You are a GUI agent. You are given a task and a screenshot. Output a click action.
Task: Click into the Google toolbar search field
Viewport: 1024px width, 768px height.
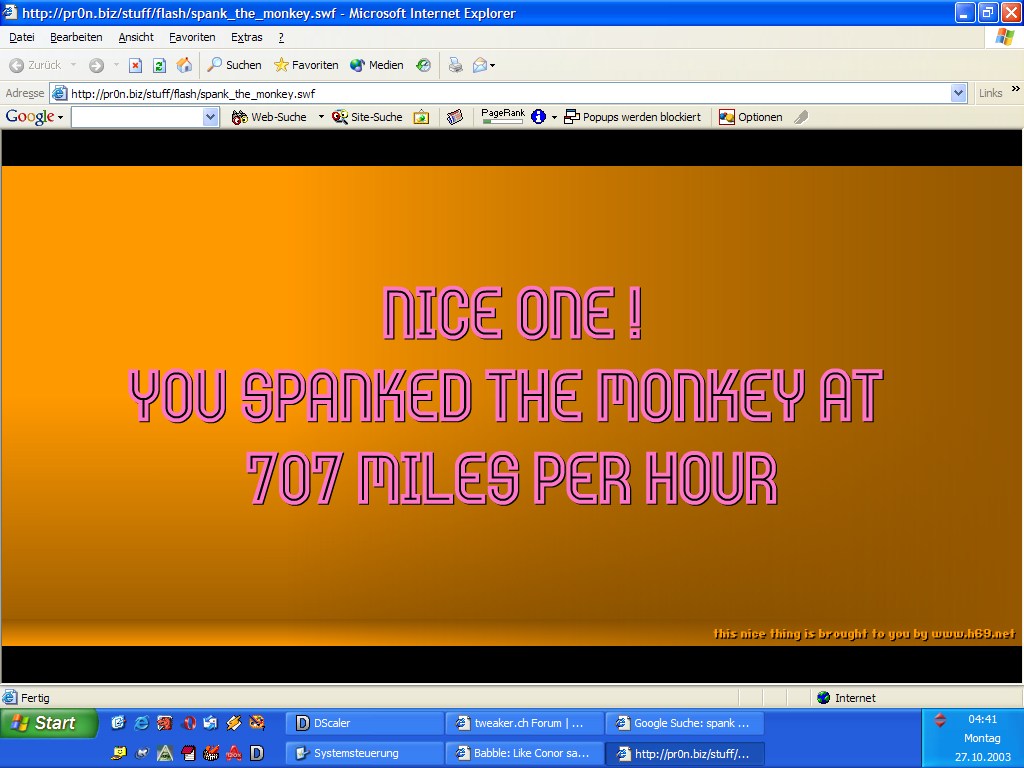click(x=136, y=117)
